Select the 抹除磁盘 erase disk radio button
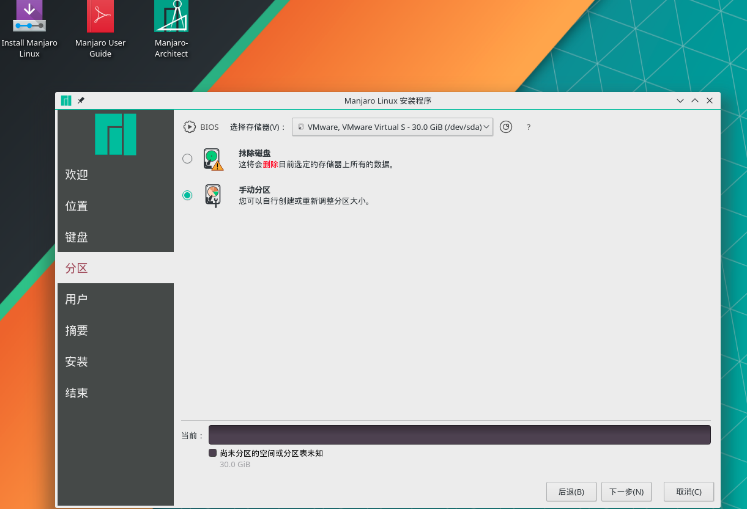The height and width of the screenshot is (509, 747). click(x=187, y=159)
